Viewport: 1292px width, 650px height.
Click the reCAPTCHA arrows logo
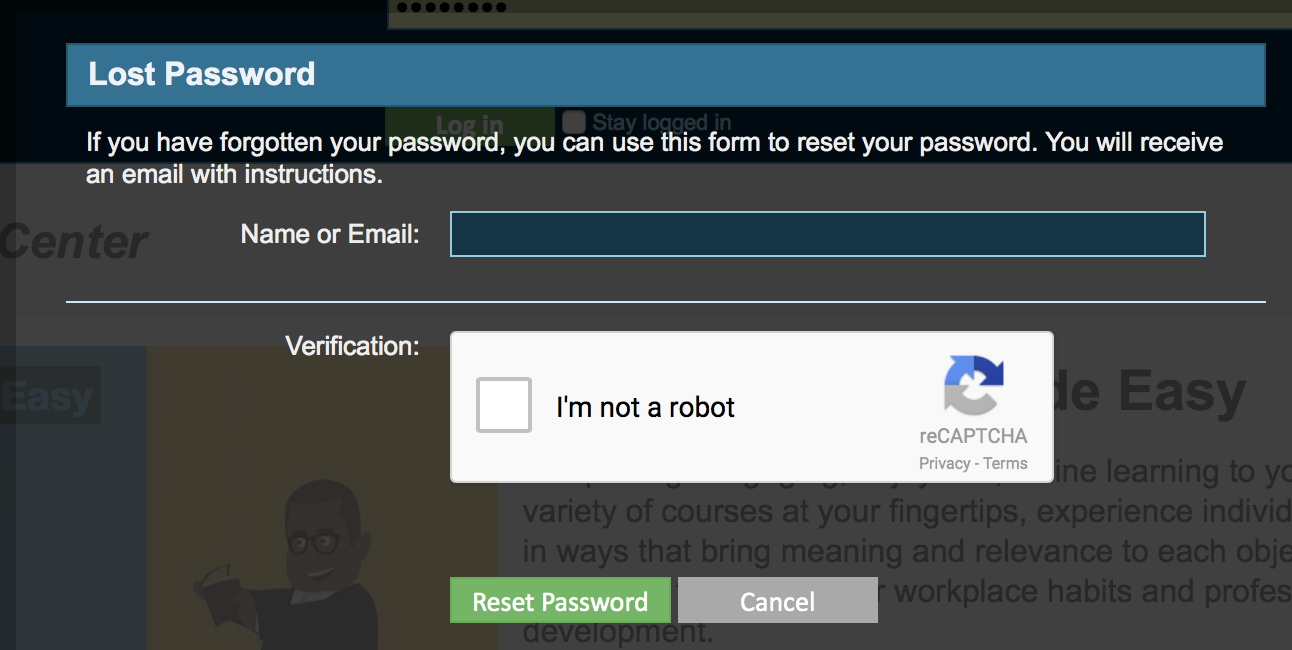pyautogui.click(x=973, y=385)
